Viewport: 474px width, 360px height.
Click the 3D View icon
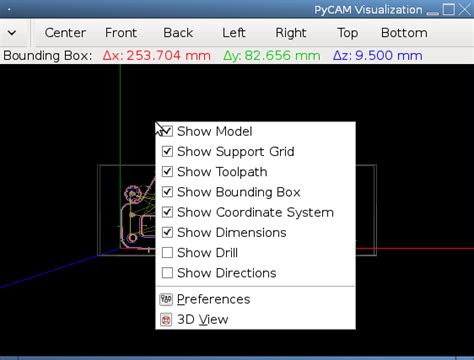166,320
